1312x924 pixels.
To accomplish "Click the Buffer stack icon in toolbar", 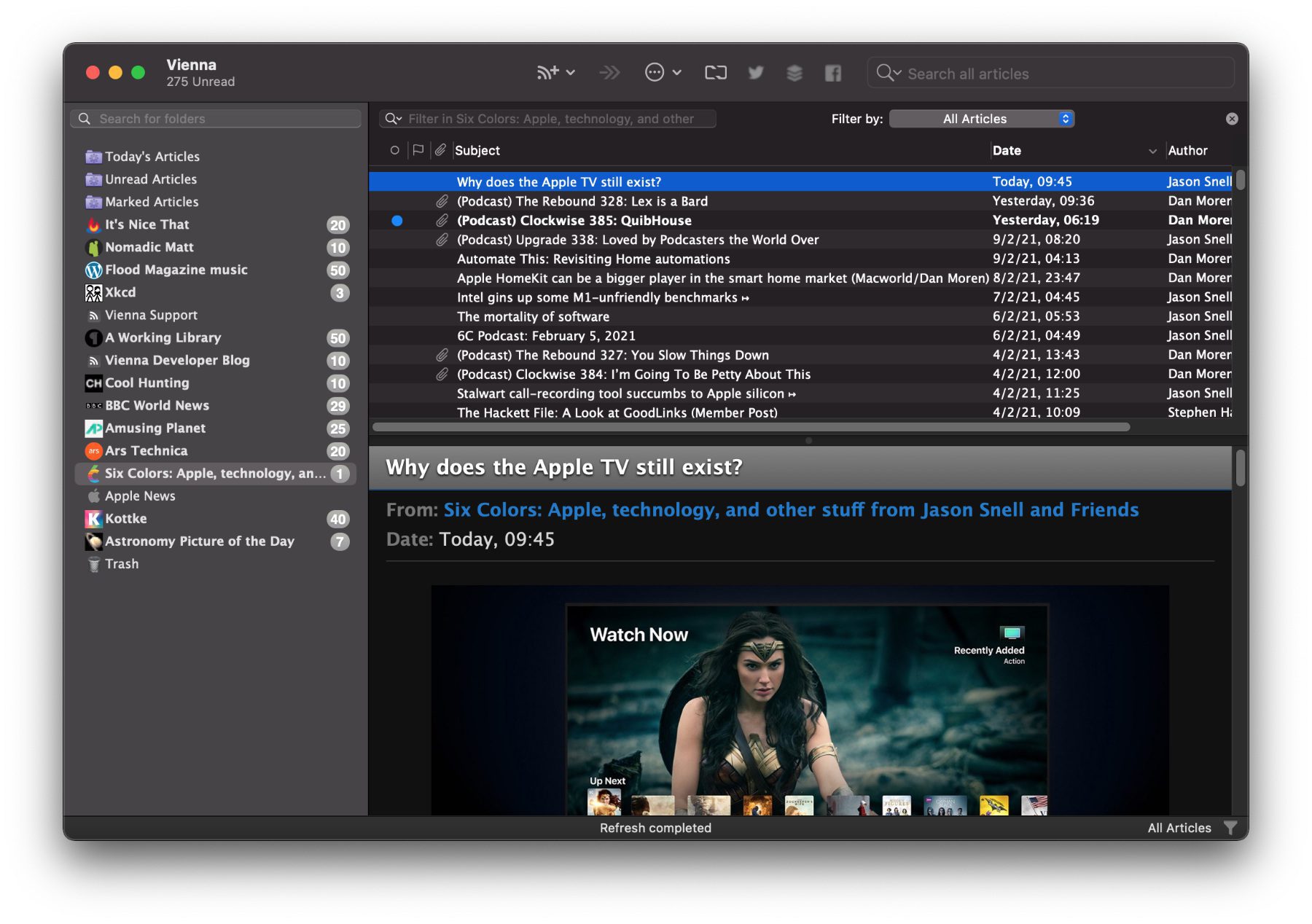I will [x=794, y=72].
